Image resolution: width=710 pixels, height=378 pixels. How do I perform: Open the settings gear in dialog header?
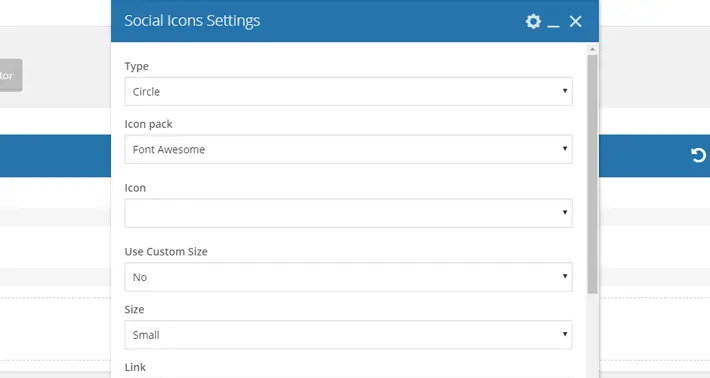[x=533, y=21]
